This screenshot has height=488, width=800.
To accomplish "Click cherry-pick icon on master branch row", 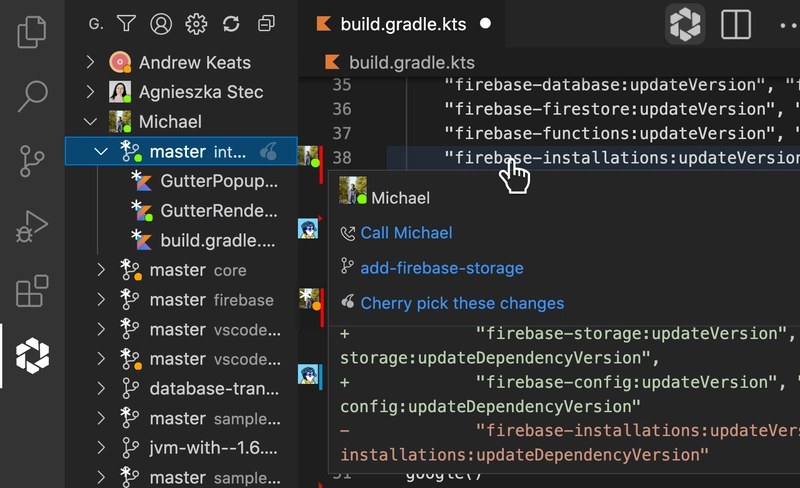I will tap(269, 152).
